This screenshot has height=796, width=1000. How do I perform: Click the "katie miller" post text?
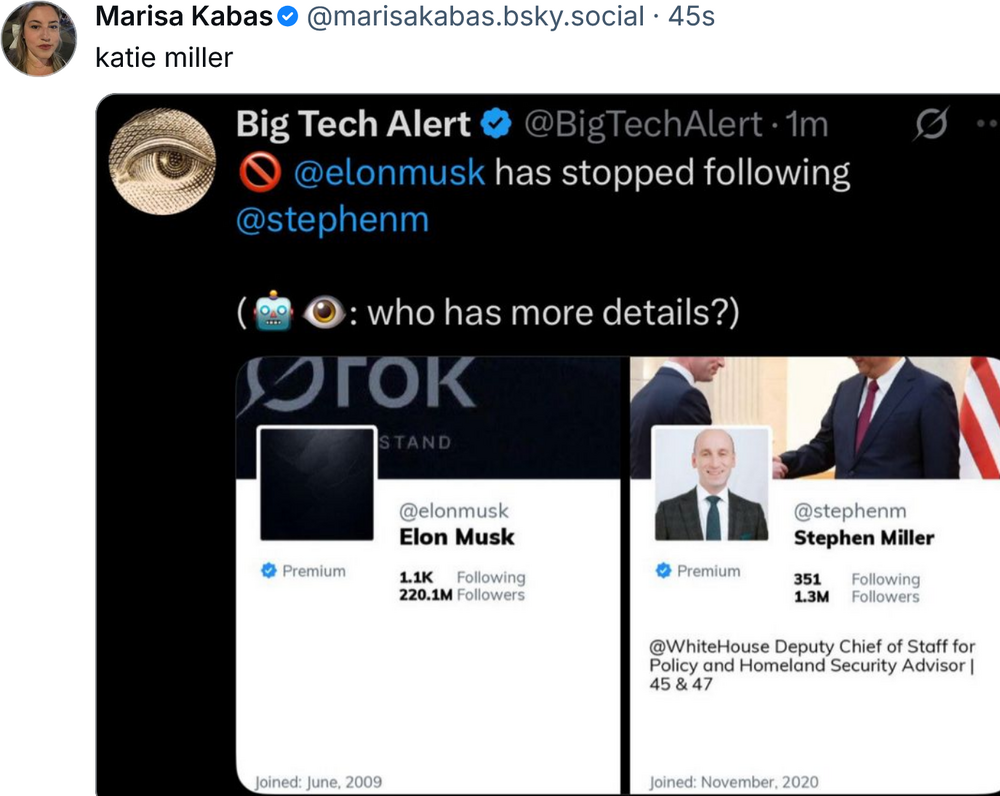(x=164, y=58)
